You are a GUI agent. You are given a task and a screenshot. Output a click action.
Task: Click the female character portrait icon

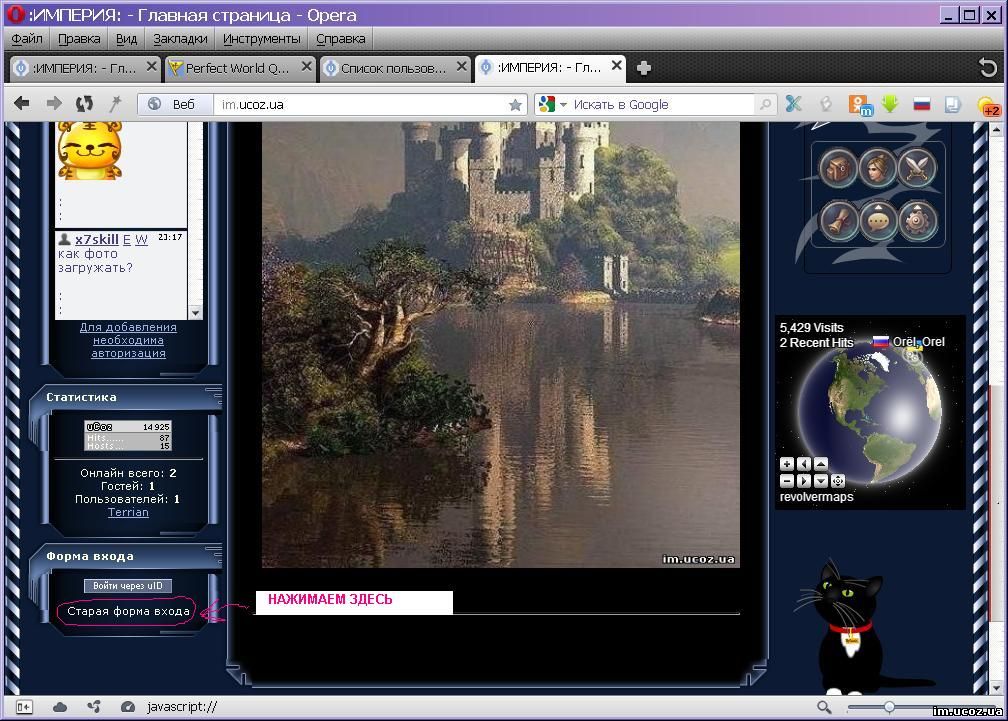[878, 168]
